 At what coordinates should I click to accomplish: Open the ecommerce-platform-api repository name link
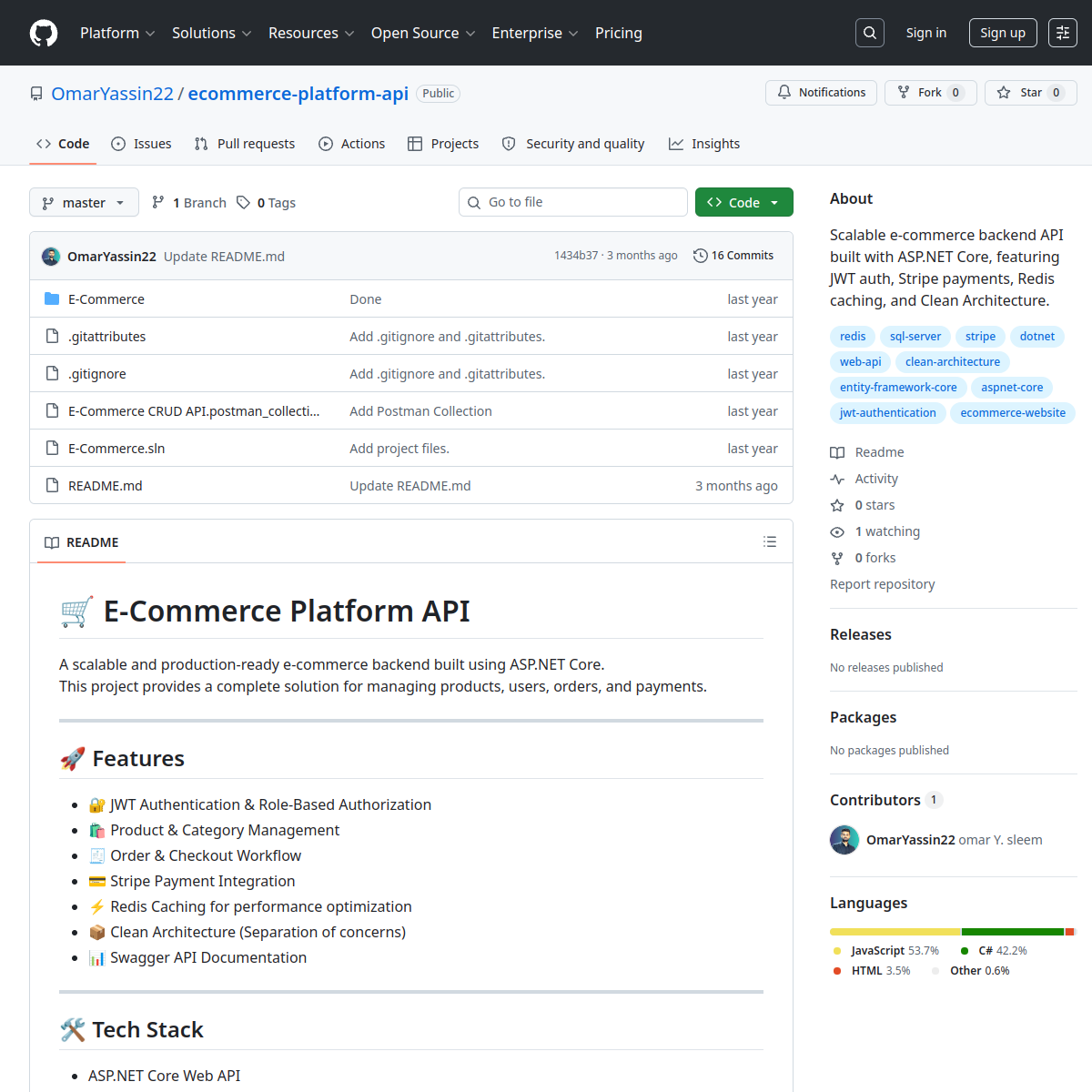coord(298,94)
